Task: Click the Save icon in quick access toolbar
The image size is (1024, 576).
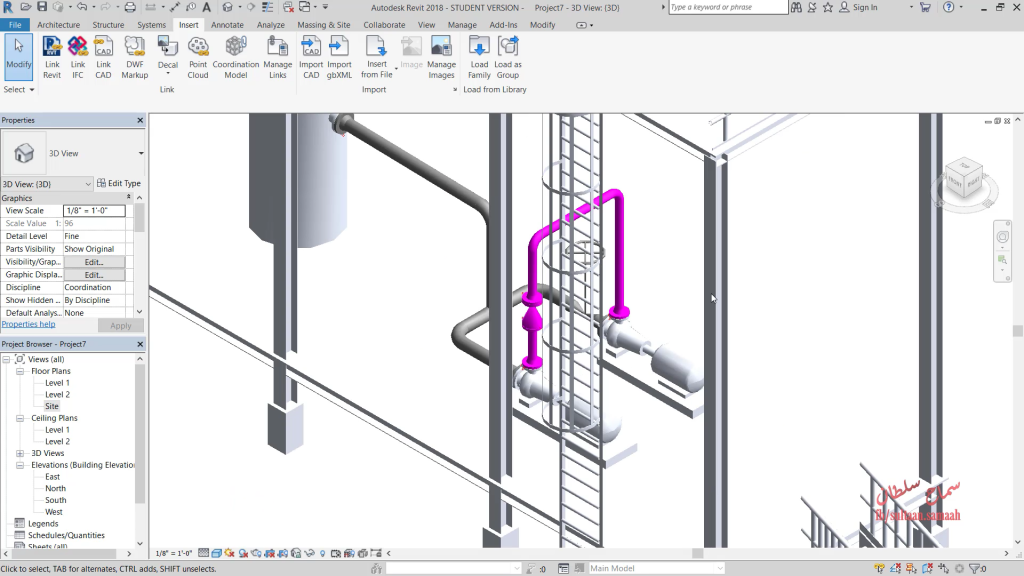Action: (42, 7)
